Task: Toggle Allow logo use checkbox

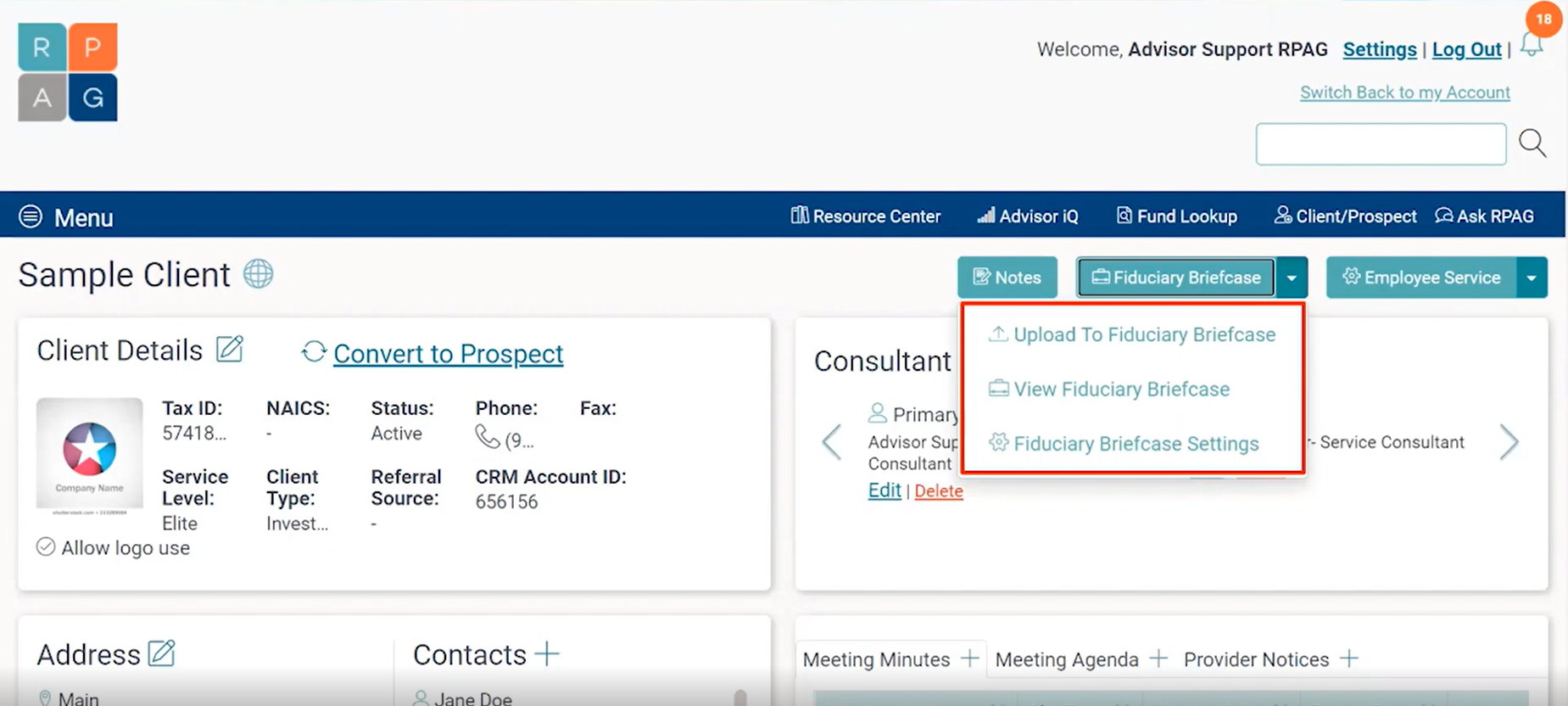Action: pyautogui.click(x=46, y=547)
